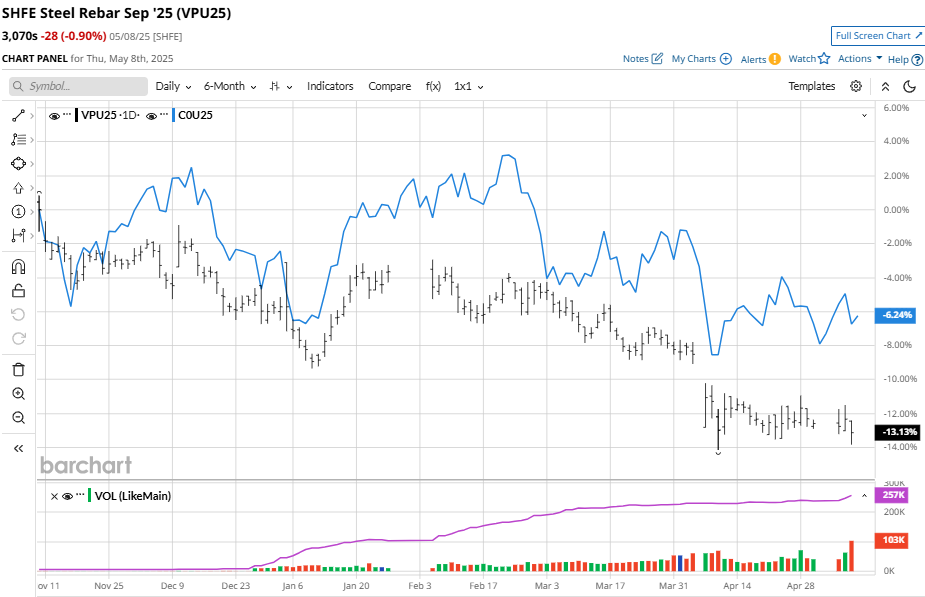
Task: Open VOL indicator more options
Action: click(x=80, y=495)
